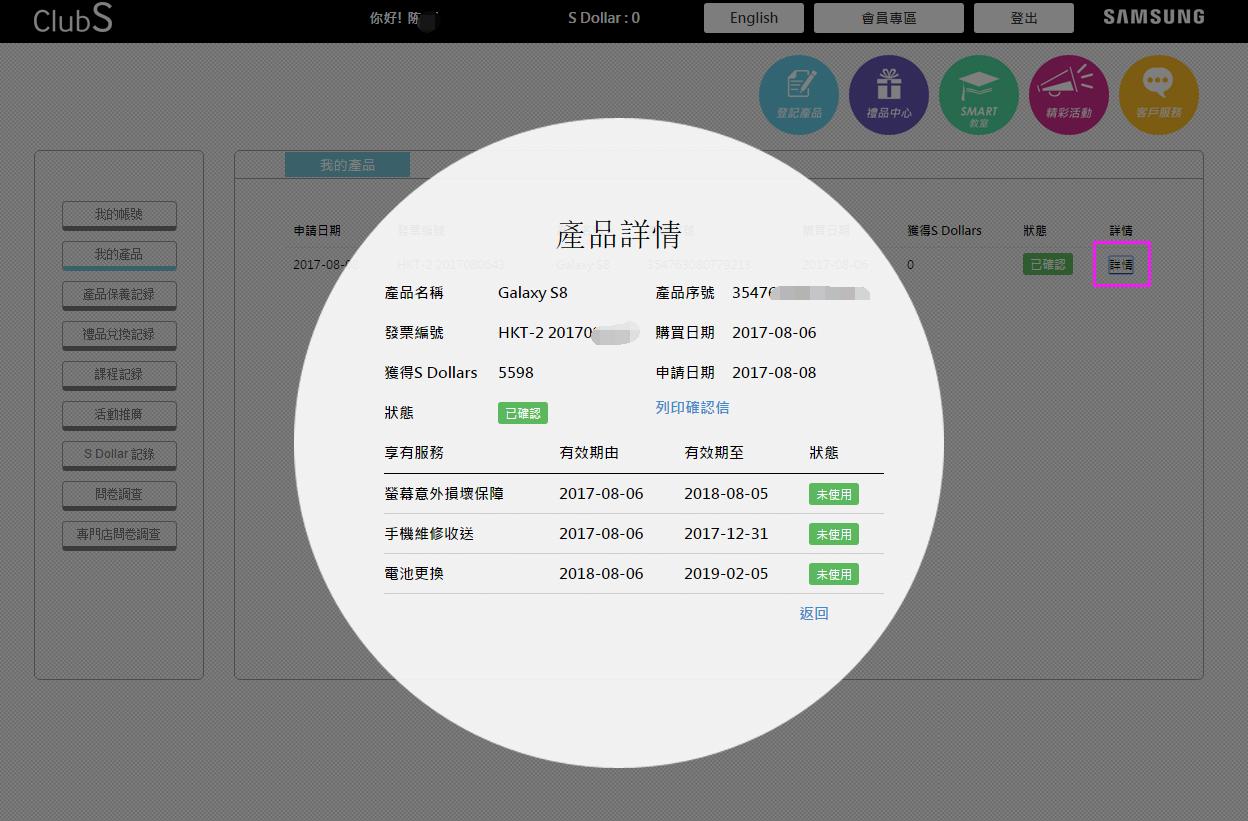This screenshot has height=821, width=1248.
Task: Click the Club S logo
Action: 71,18
